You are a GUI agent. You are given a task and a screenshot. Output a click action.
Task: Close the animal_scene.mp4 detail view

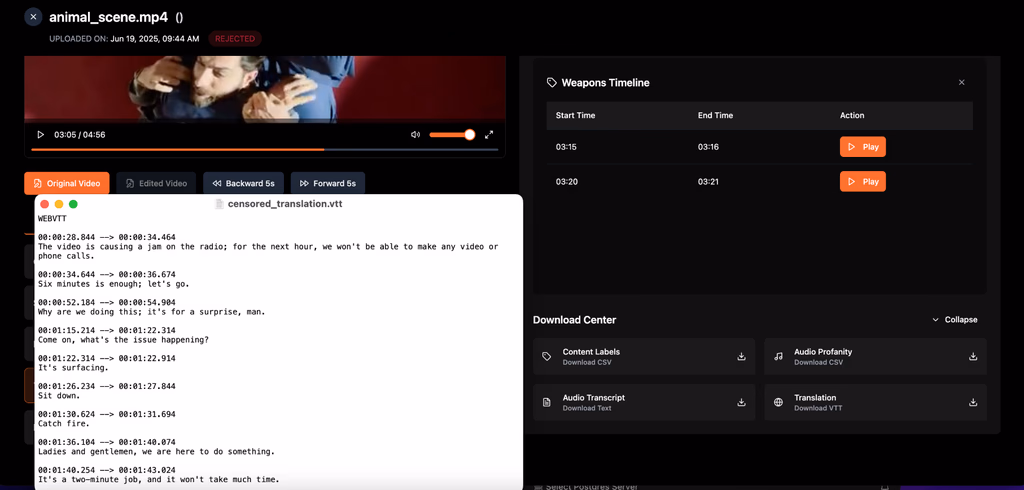[x=33, y=17]
